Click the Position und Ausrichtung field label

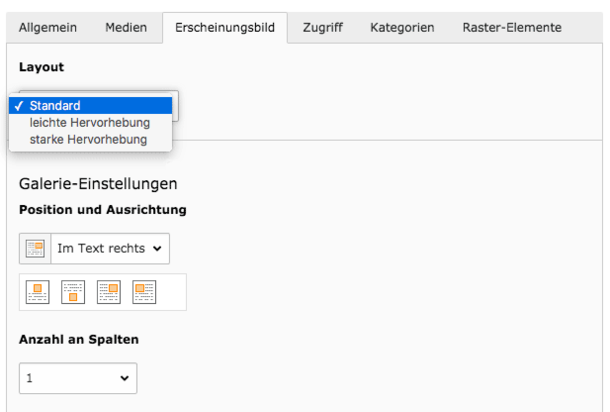tap(103, 210)
